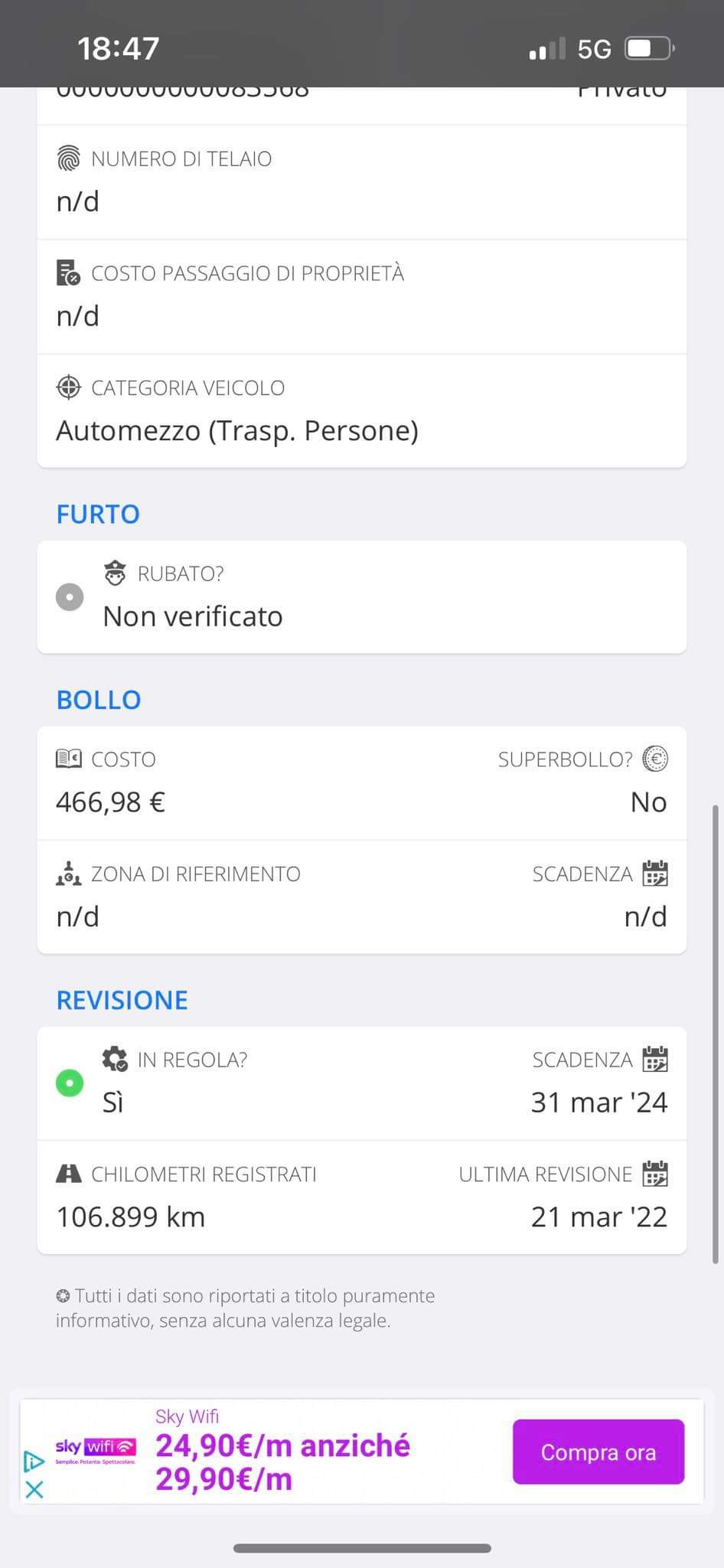The height and width of the screenshot is (1568, 724).
Task: Tap the thief icon beside Rubato?
Action: tap(115, 573)
